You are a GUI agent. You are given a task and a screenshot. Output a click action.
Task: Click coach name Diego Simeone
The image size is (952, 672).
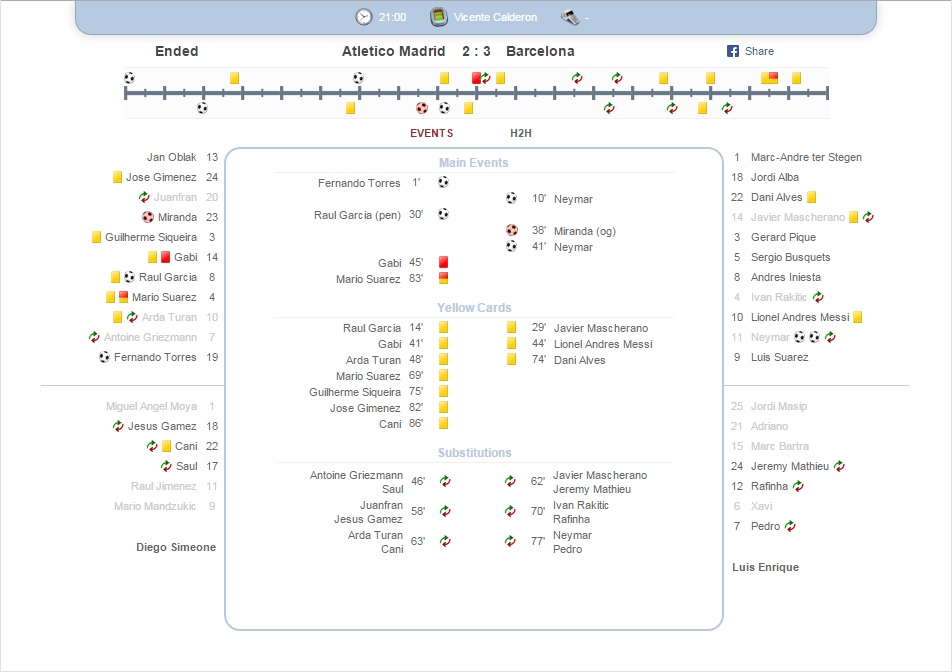click(x=176, y=547)
